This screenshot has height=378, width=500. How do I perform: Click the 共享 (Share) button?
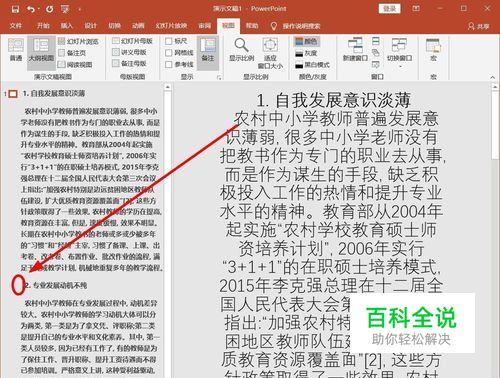click(x=479, y=26)
